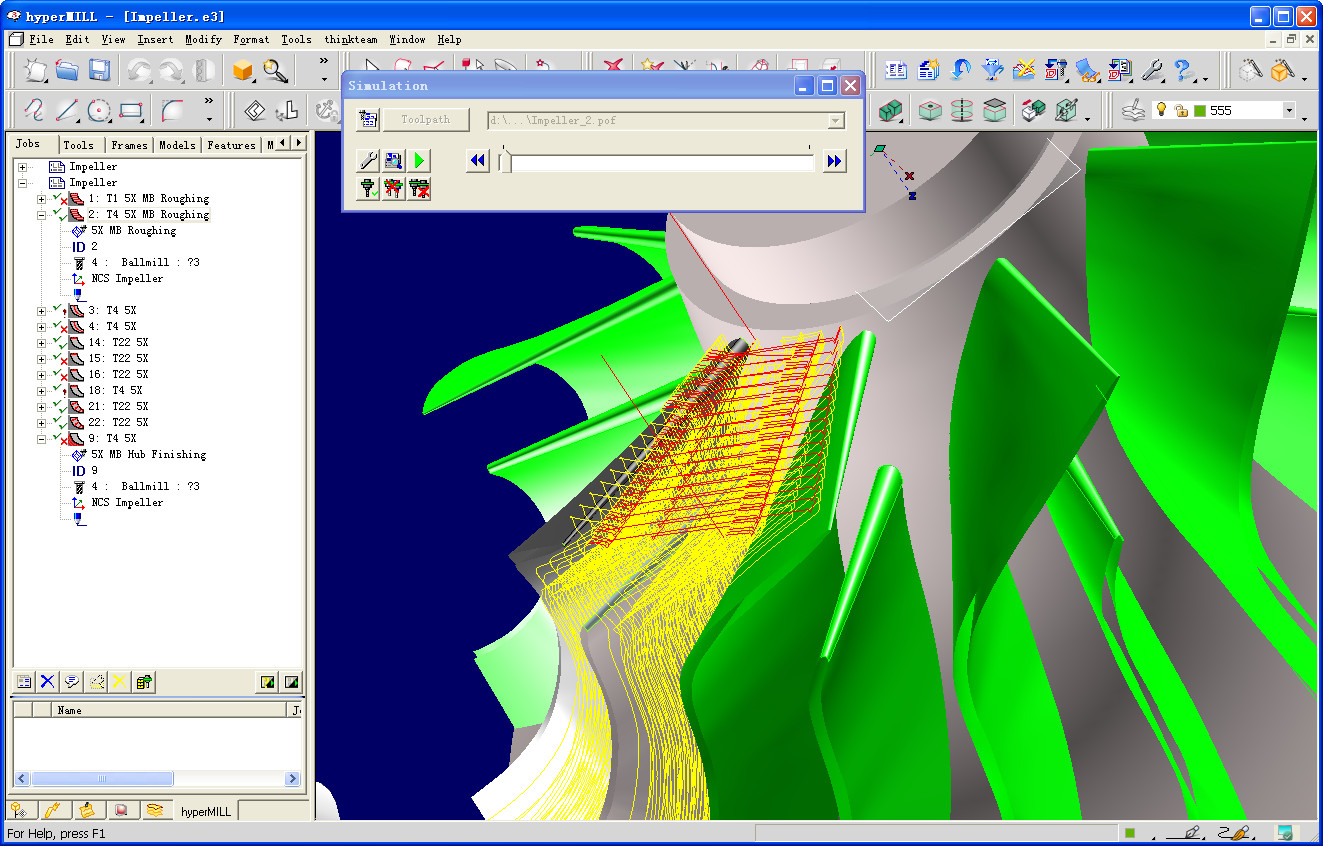Click the orange cube shading icon
This screenshot has width=1323, height=846.
(243, 70)
